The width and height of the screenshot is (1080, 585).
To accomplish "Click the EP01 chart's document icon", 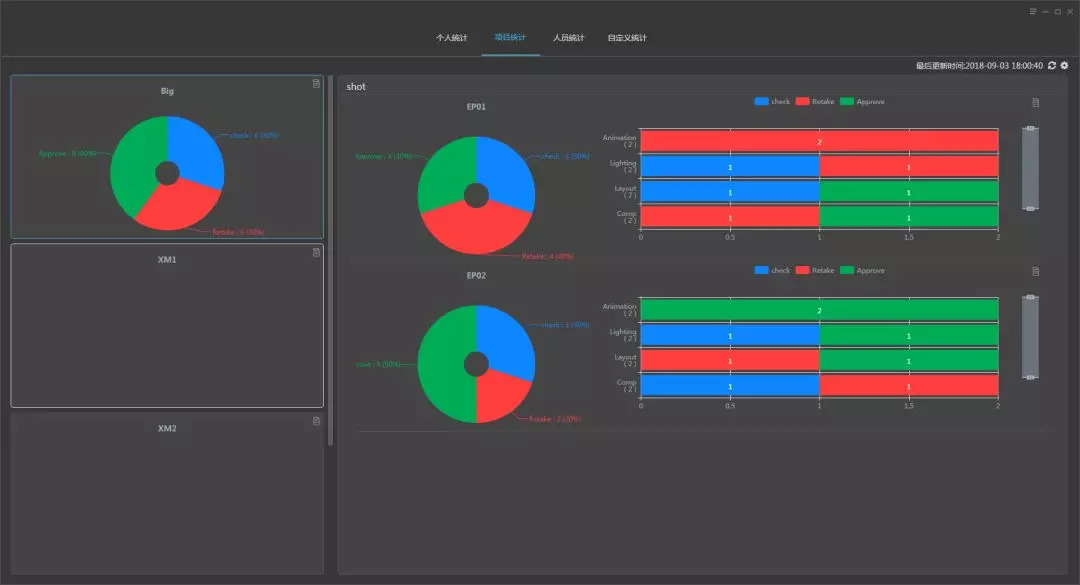I will click(1035, 102).
